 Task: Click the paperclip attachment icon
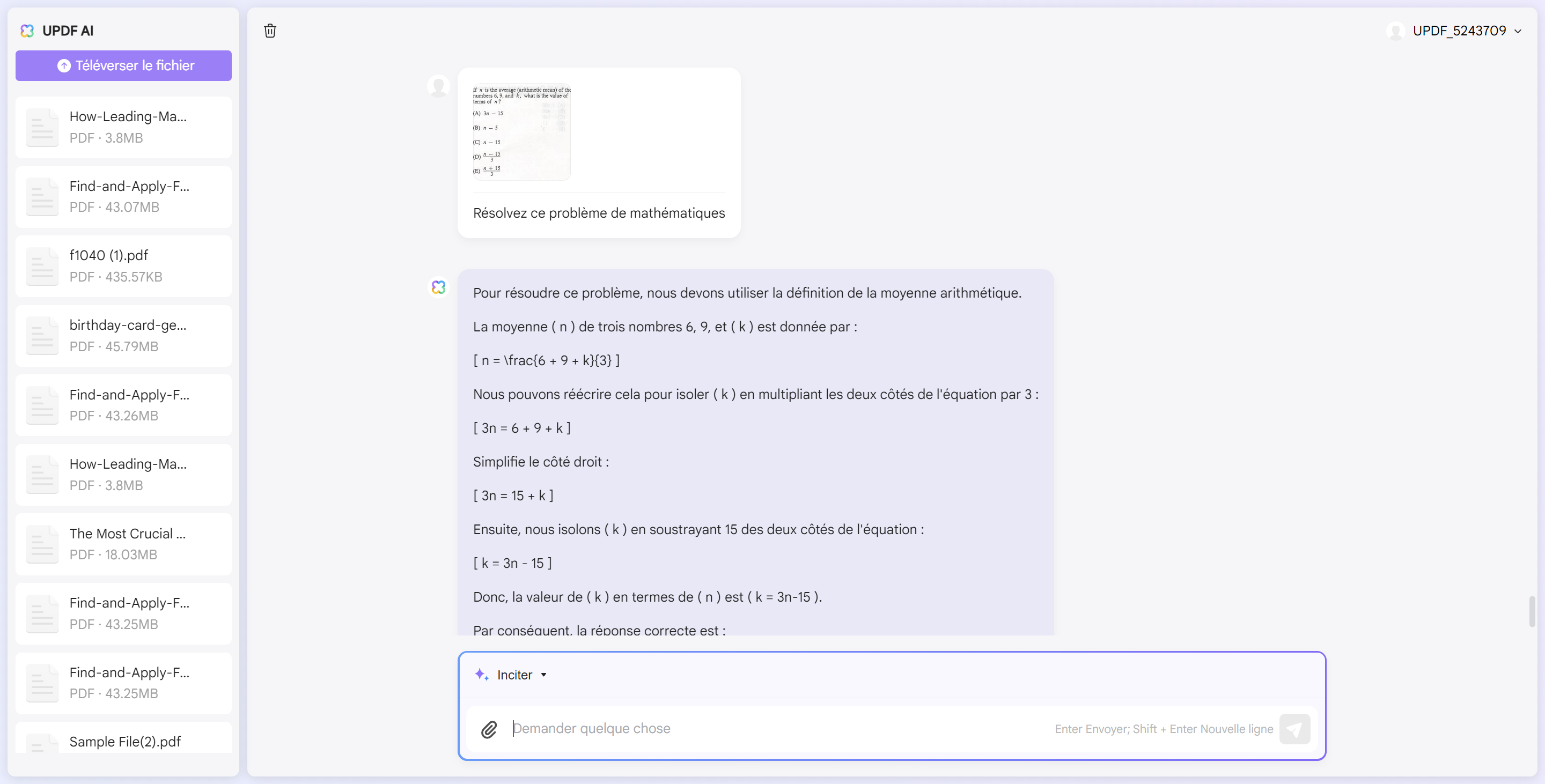[x=489, y=729]
